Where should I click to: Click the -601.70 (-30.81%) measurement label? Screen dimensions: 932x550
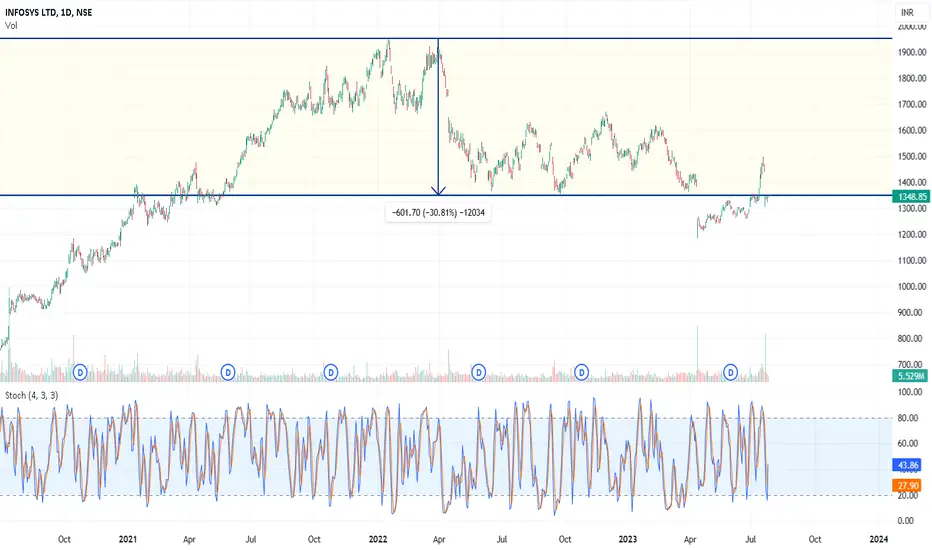tap(438, 212)
